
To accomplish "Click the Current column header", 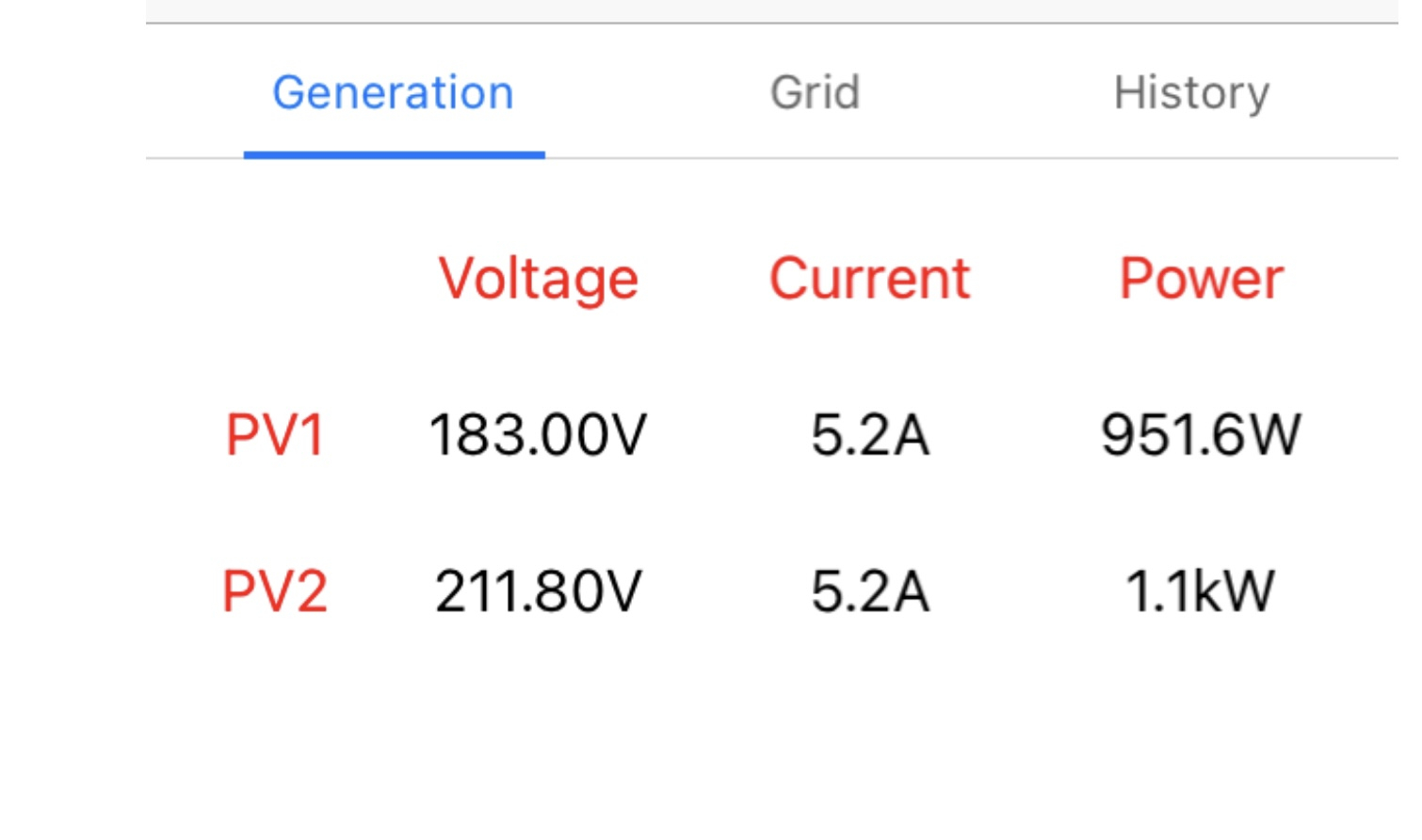I will tap(869, 279).
